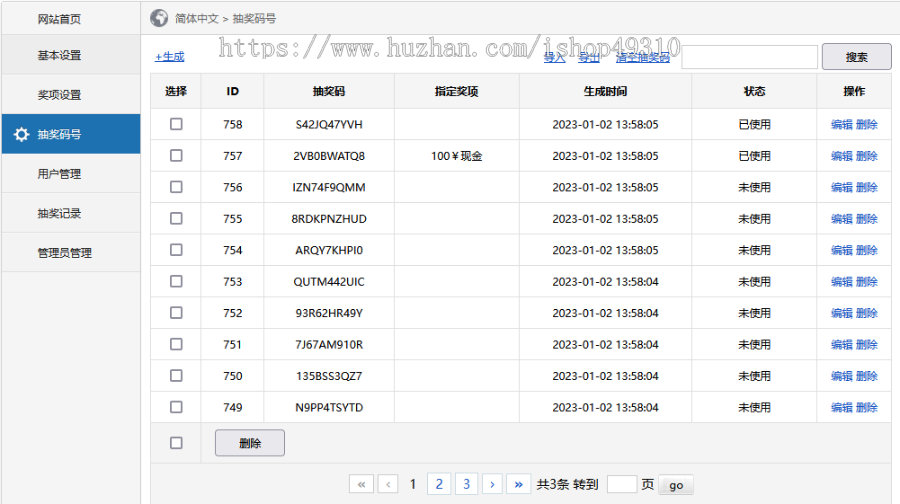The height and width of the screenshot is (504, 900).
Task: Click the 清空抽奖码 link
Action: (x=643, y=57)
